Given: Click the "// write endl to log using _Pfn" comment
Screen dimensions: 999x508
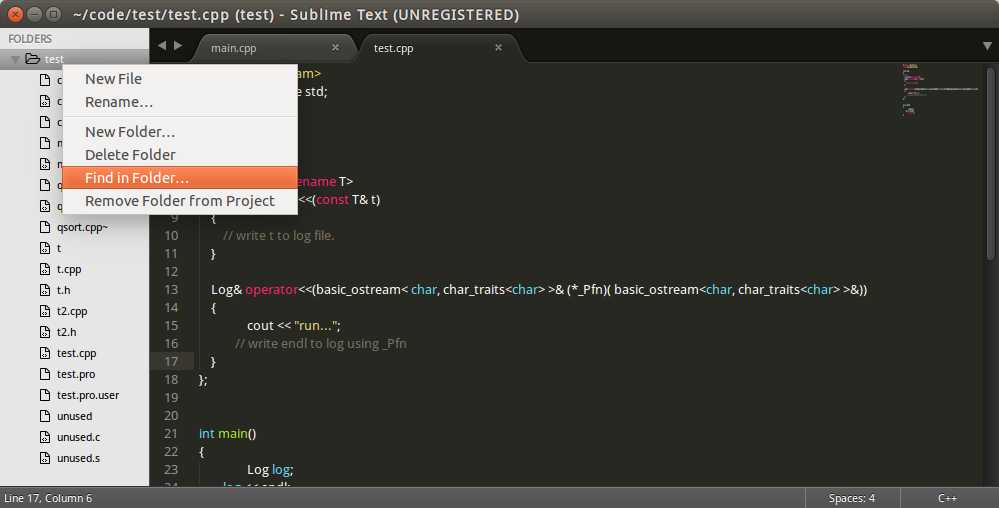Looking at the screenshot, I should 320,344.
